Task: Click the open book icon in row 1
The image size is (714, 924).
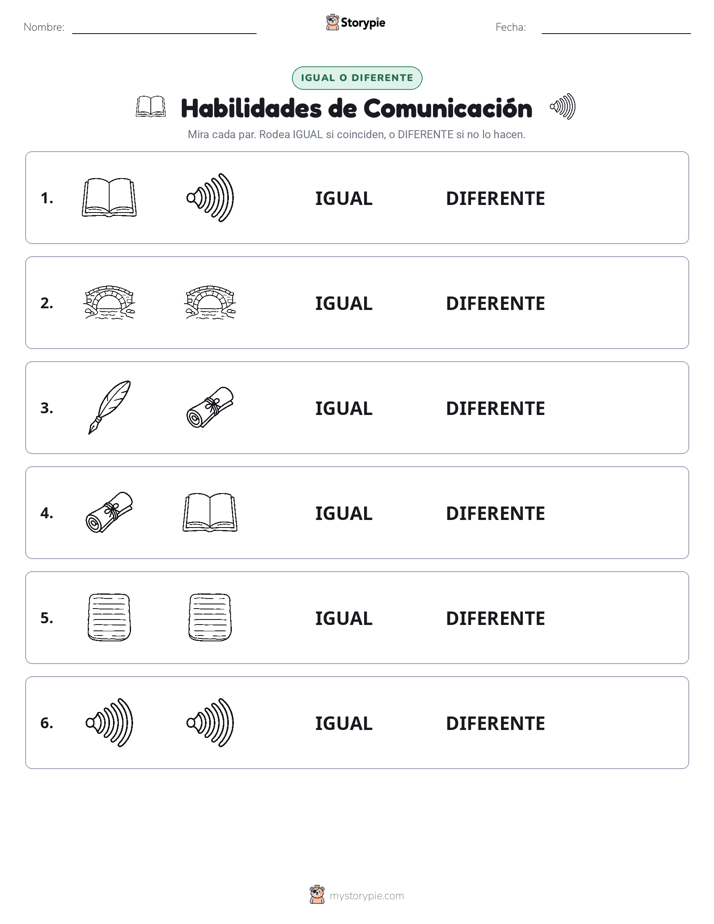Action: click(109, 198)
